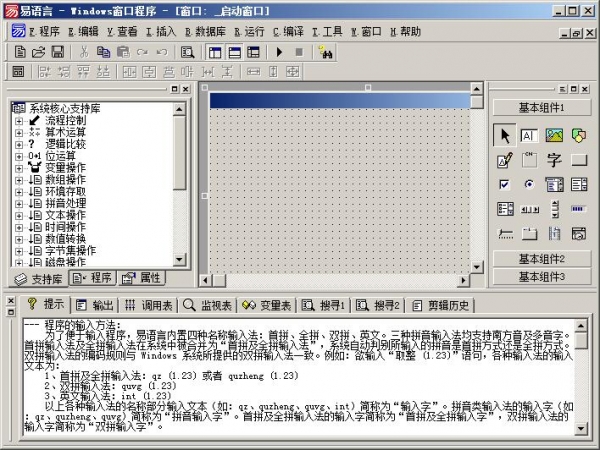Expand the 数组操作 tree node

coord(19,180)
